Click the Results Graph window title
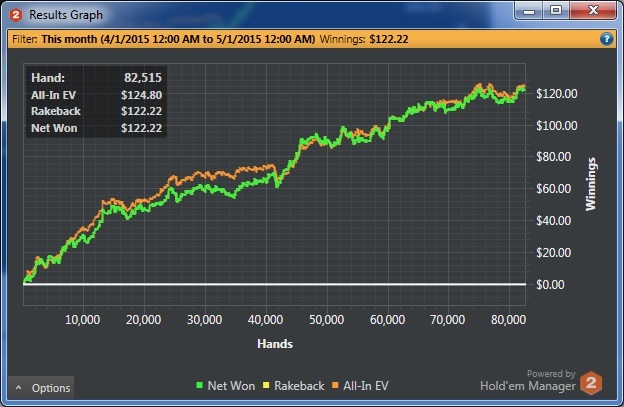The width and height of the screenshot is (624, 407). [x=66, y=15]
